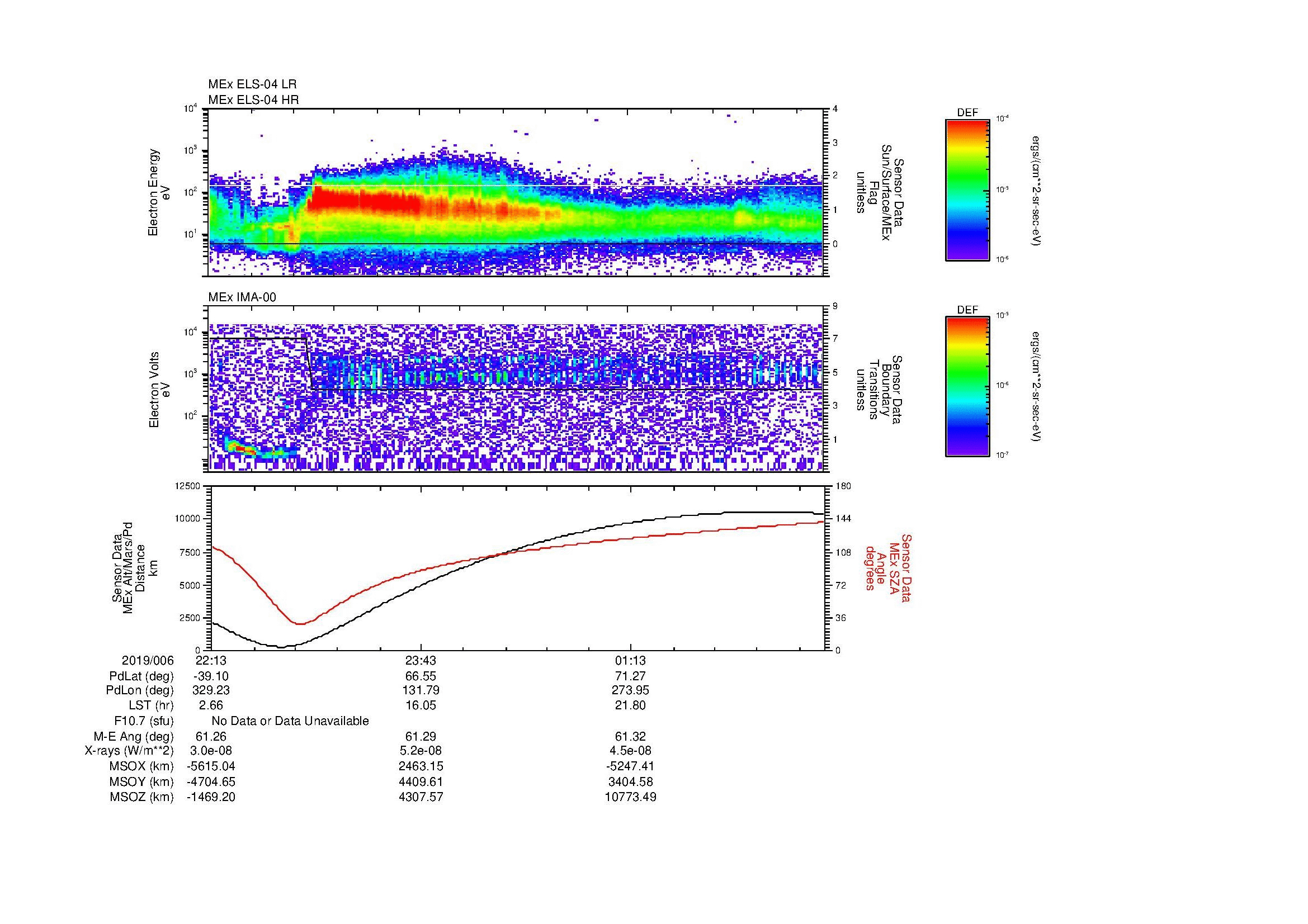
Task: Select PdLon value '273.95'
Action: pyautogui.click(x=631, y=690)
